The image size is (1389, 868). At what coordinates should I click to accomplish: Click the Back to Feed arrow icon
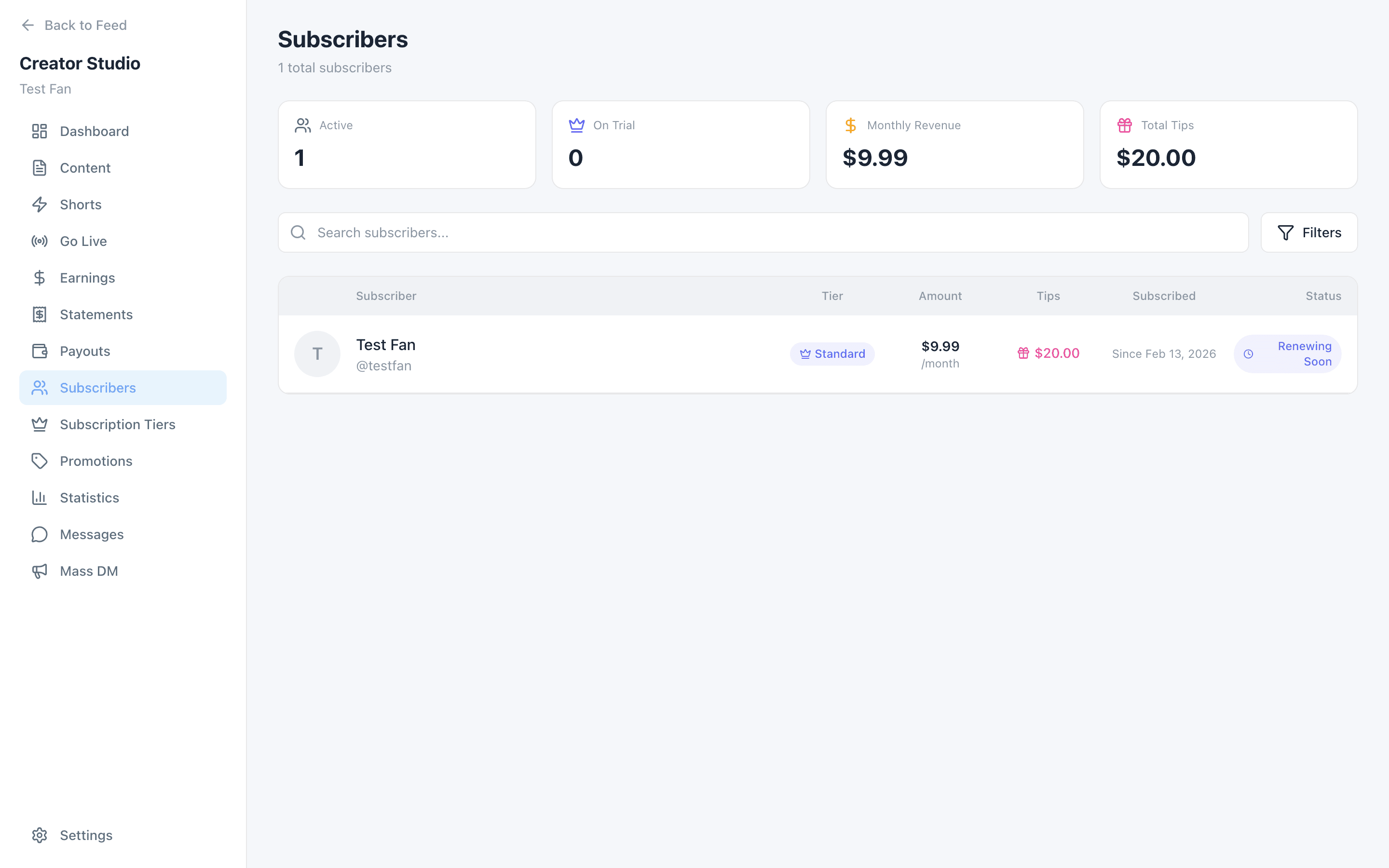[27, 25]
